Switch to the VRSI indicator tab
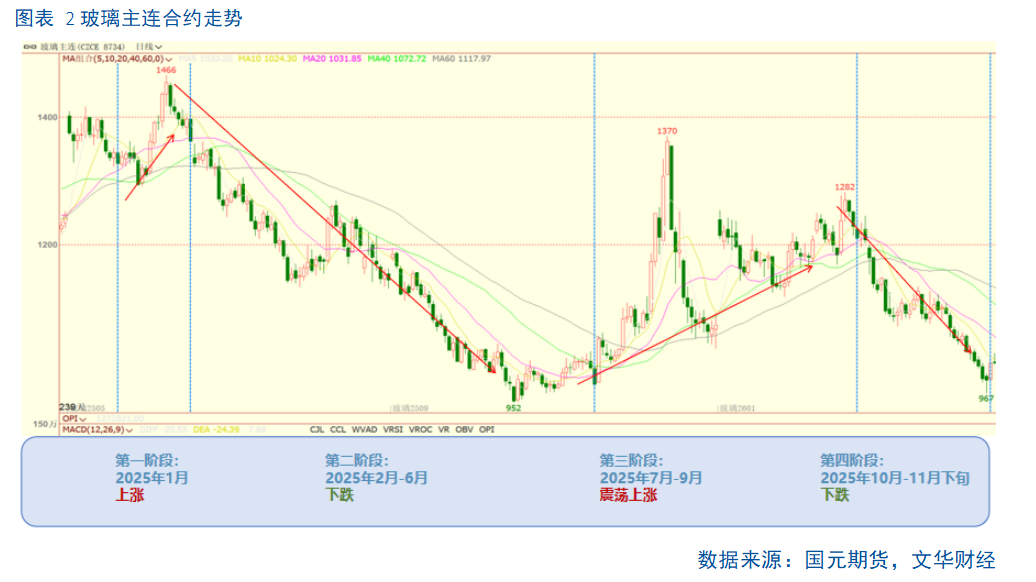The height and width of the screenshot is (582, 1036). [392, 429]
